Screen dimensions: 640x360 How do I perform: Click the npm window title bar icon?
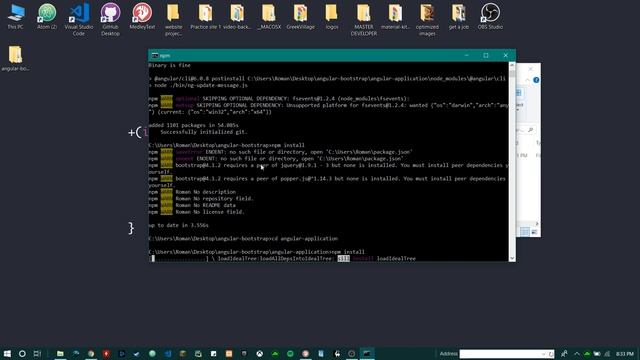[x=155, y=56]
